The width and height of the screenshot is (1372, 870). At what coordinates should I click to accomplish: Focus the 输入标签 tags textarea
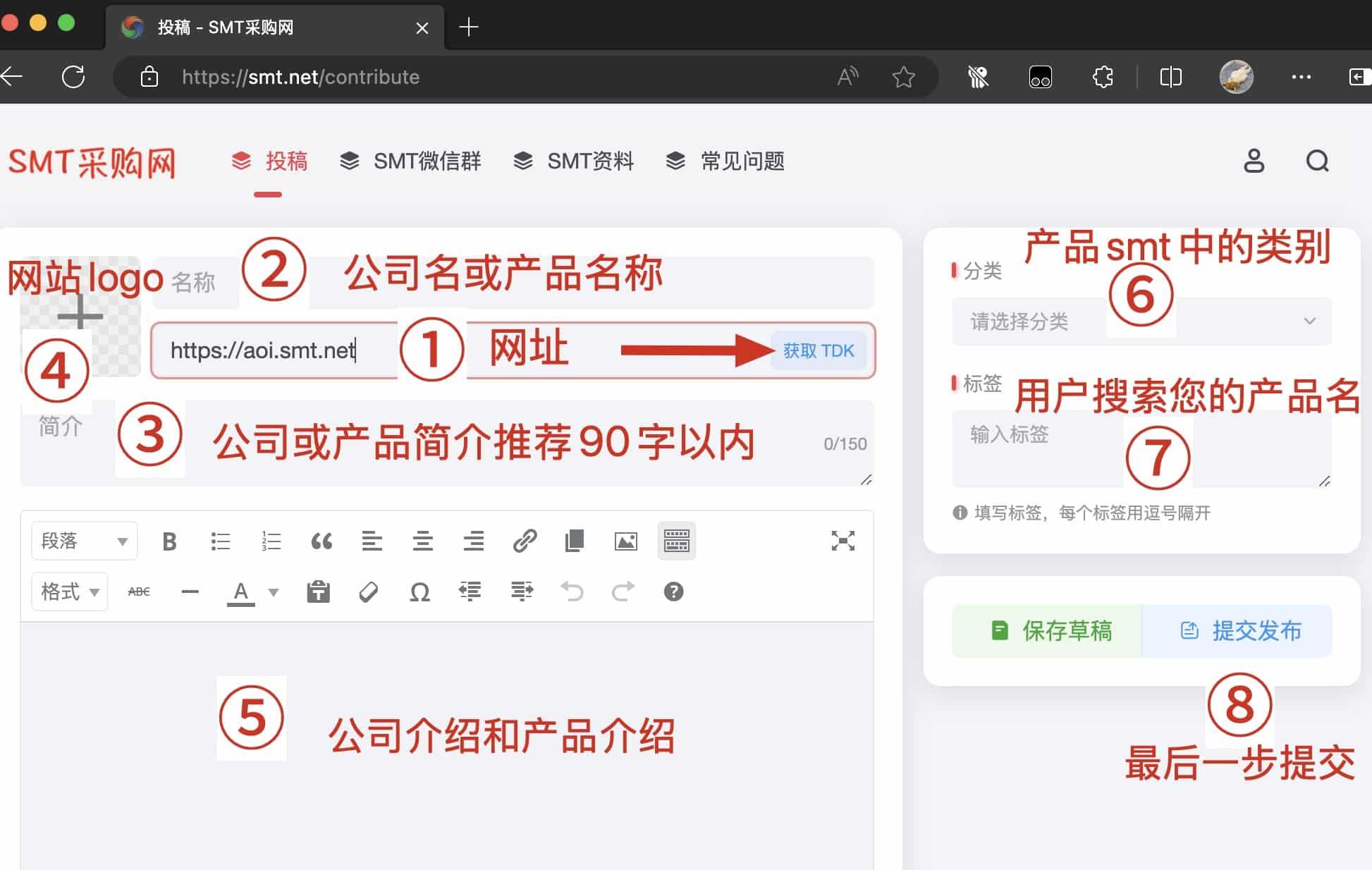click(1141, 450)
